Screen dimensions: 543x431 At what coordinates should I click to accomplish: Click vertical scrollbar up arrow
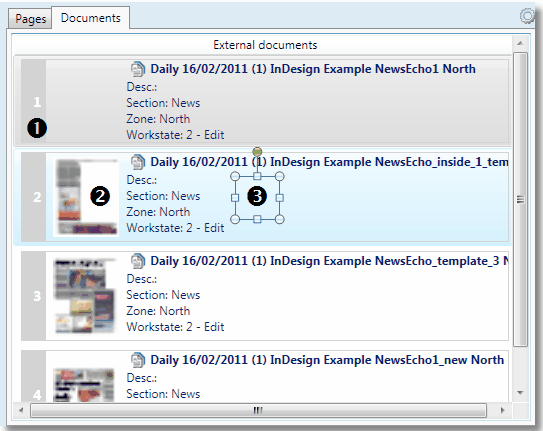coord(520,43)
